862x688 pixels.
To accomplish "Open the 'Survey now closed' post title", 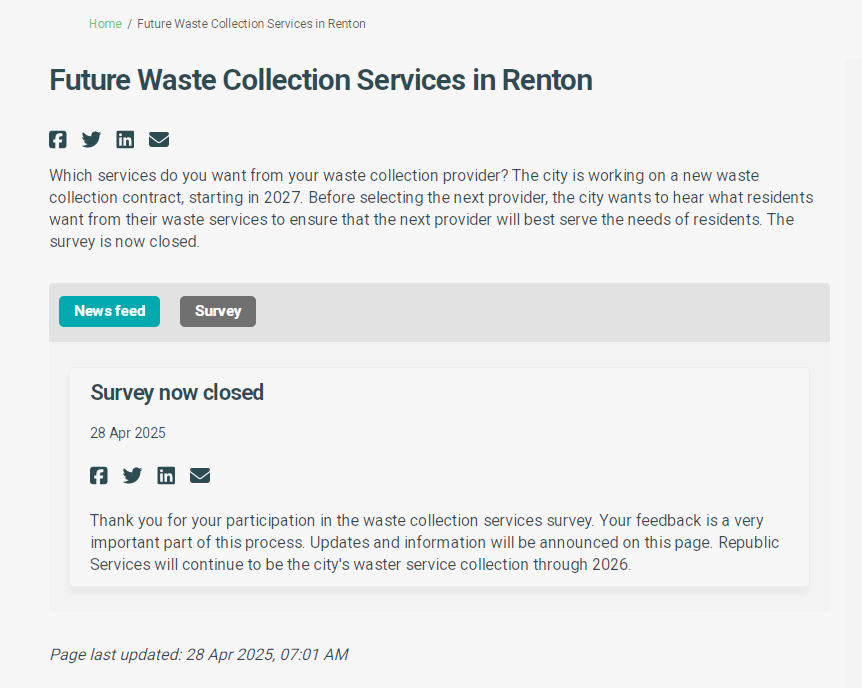I will (177, 392).
